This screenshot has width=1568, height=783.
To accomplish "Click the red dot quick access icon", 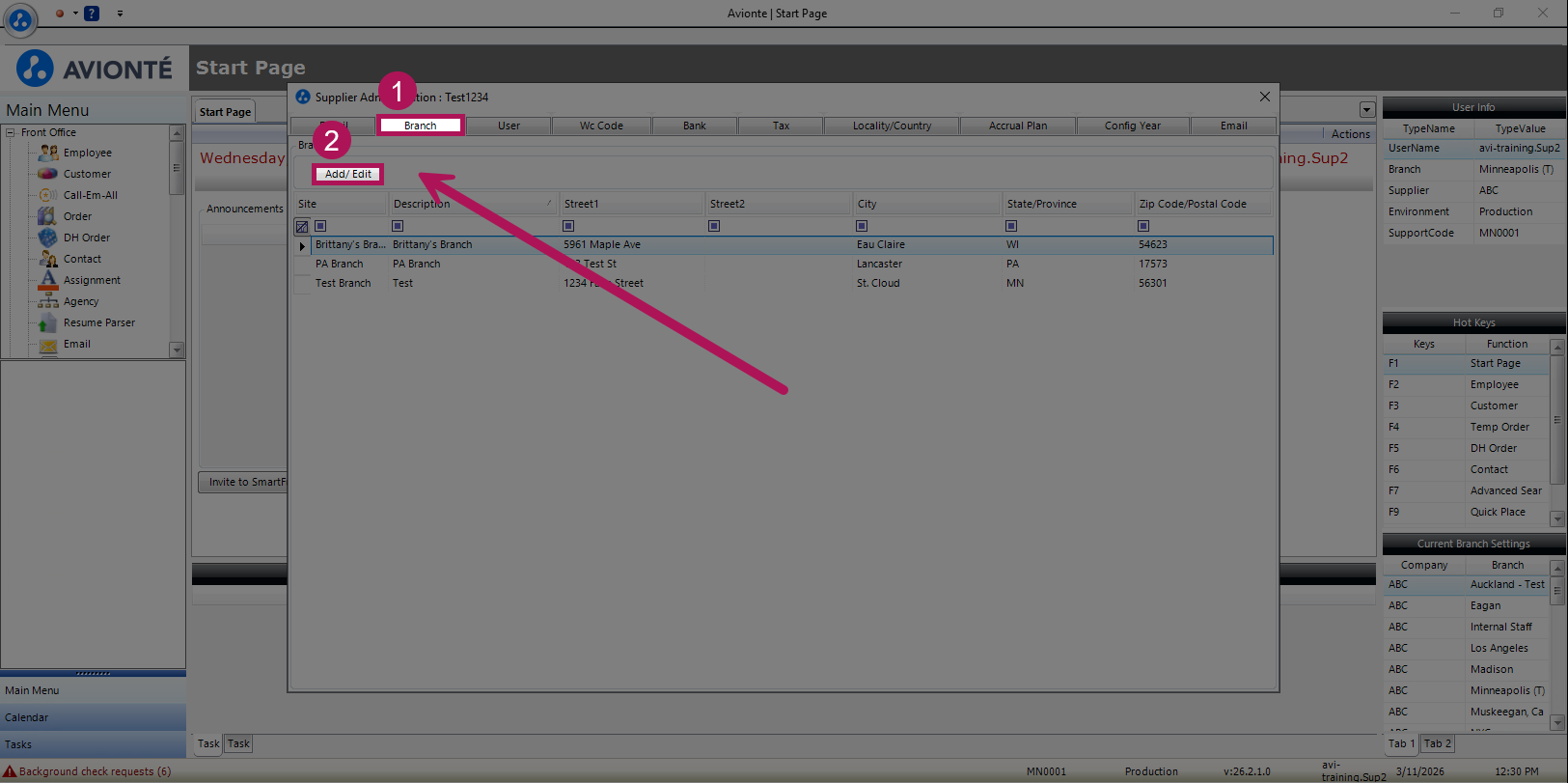I will tap(60, 14).
